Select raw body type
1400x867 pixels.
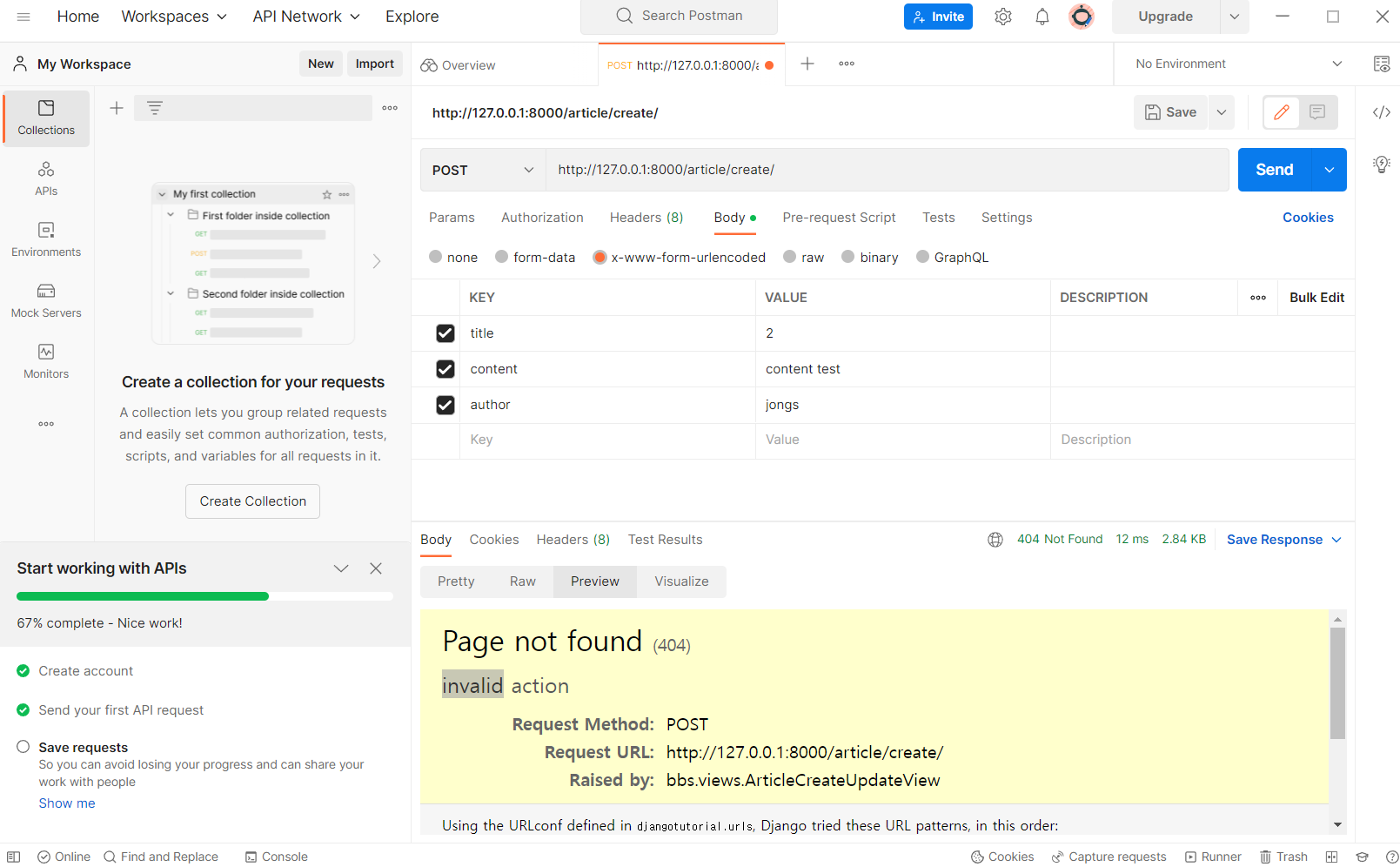click(790, 257)
